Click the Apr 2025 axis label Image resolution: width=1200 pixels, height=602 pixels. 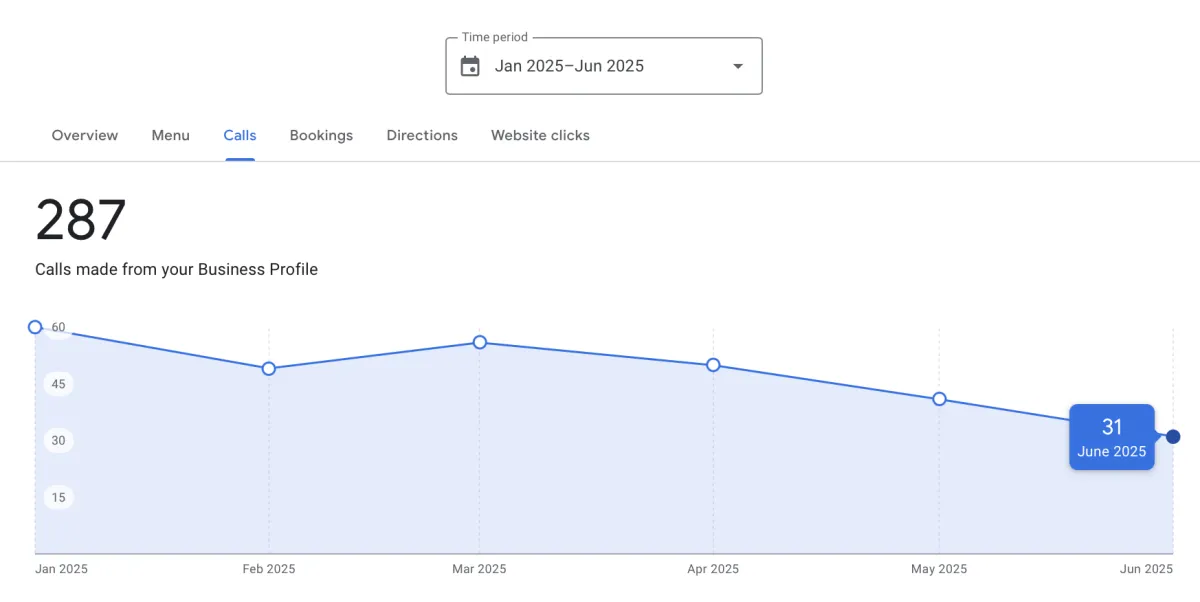point(713,569)
